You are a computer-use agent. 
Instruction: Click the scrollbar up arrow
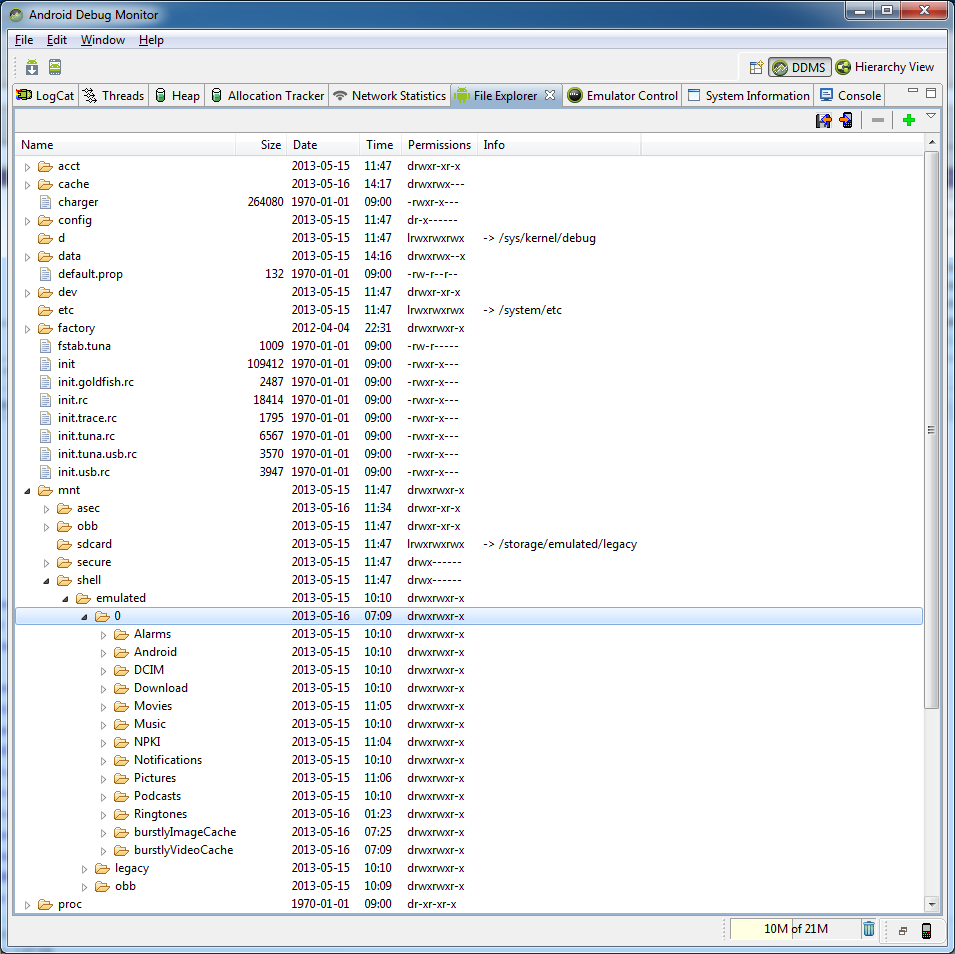coord(931,142)
